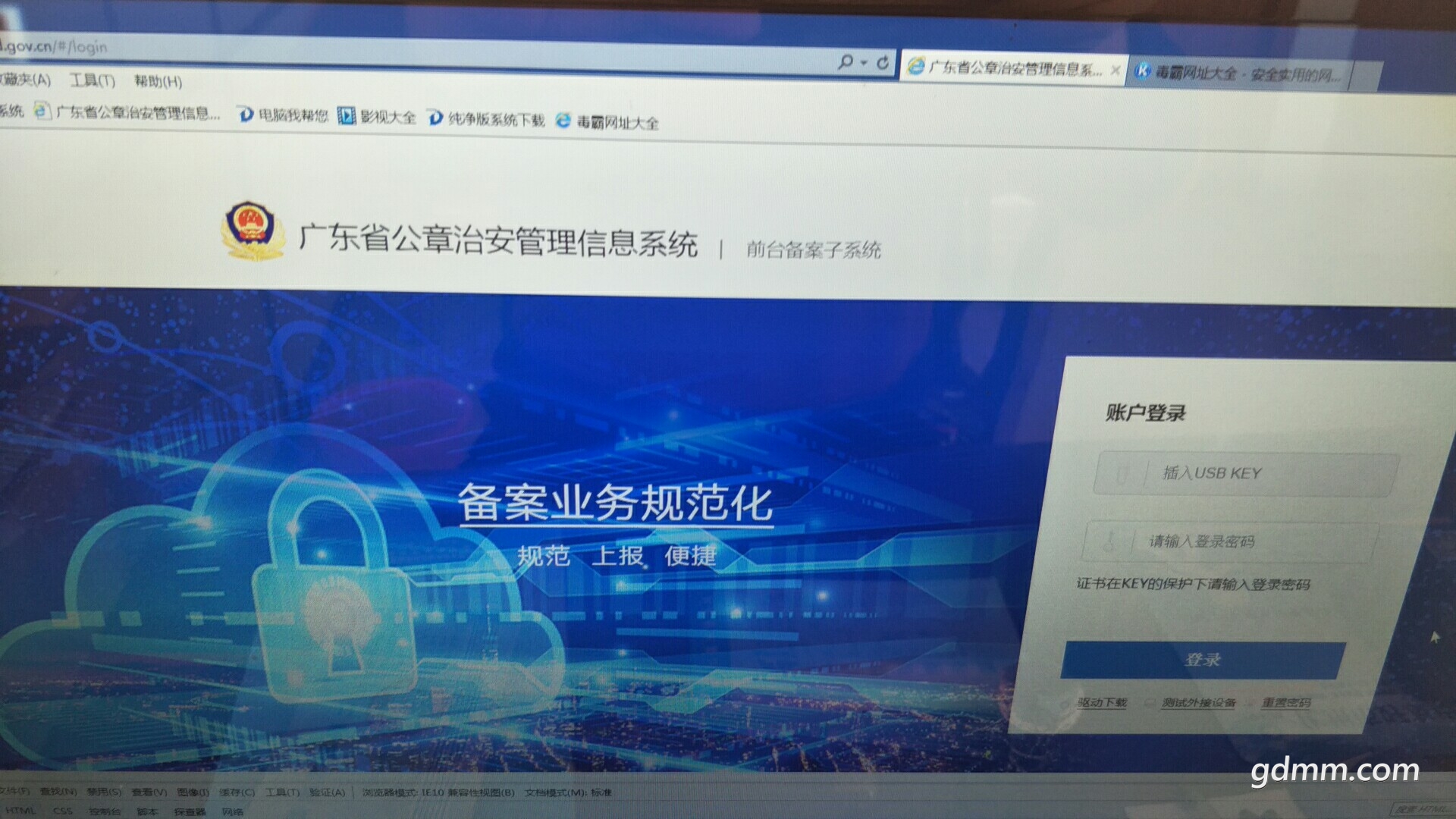Open 文档模式(M): 标准 dropdown

[x=569, y=792]
